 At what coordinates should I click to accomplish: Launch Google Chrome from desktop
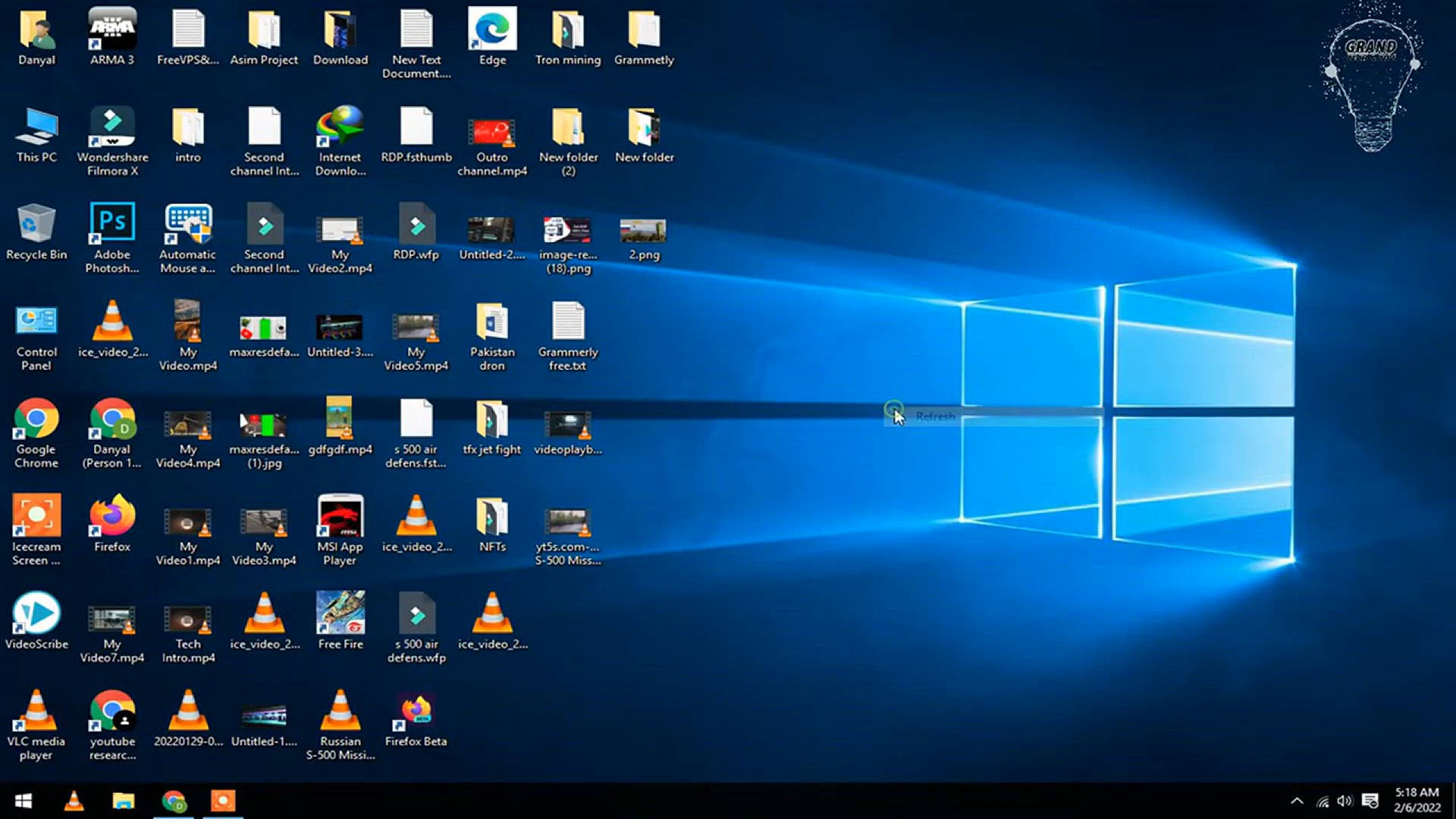36,433
